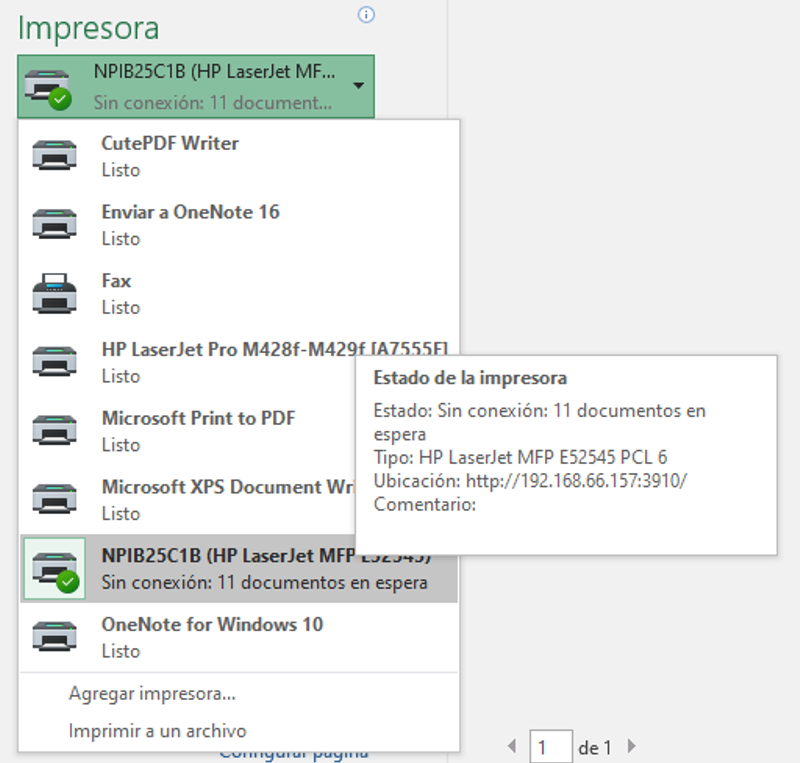This screenshot has height=763, width=800.
Task: Choose OneNote for Windows 10 printer
Action: 239,637
